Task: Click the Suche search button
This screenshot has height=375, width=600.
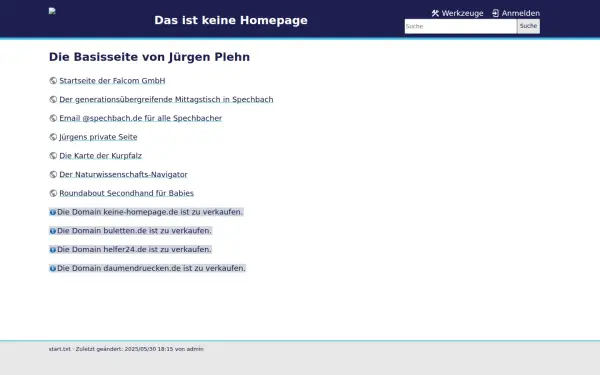Action: coord(528,26)
